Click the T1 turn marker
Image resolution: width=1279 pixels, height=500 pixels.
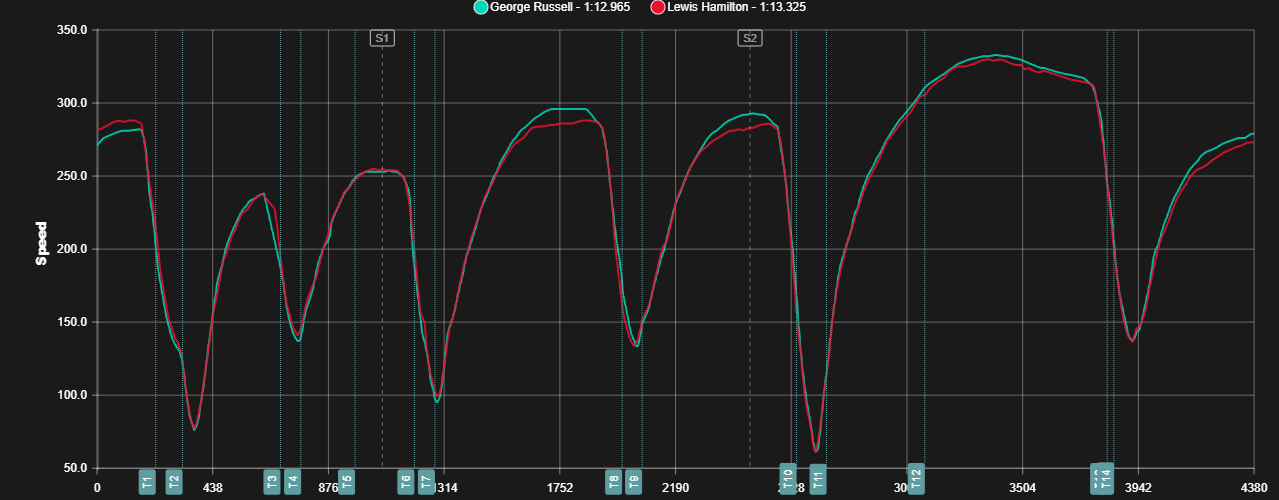click(147, 481)
